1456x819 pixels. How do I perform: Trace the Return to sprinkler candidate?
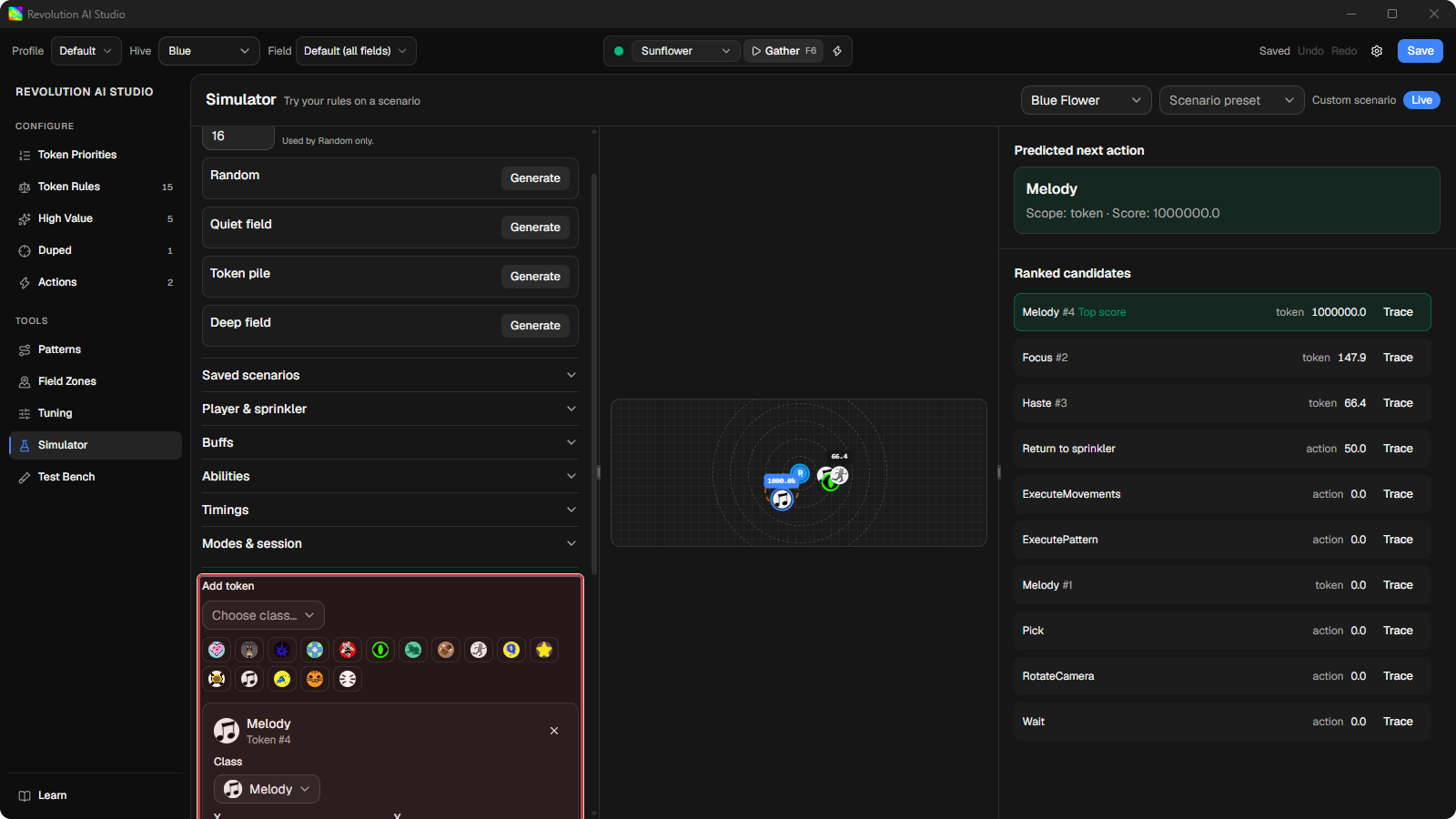[x=1398, y=449]
